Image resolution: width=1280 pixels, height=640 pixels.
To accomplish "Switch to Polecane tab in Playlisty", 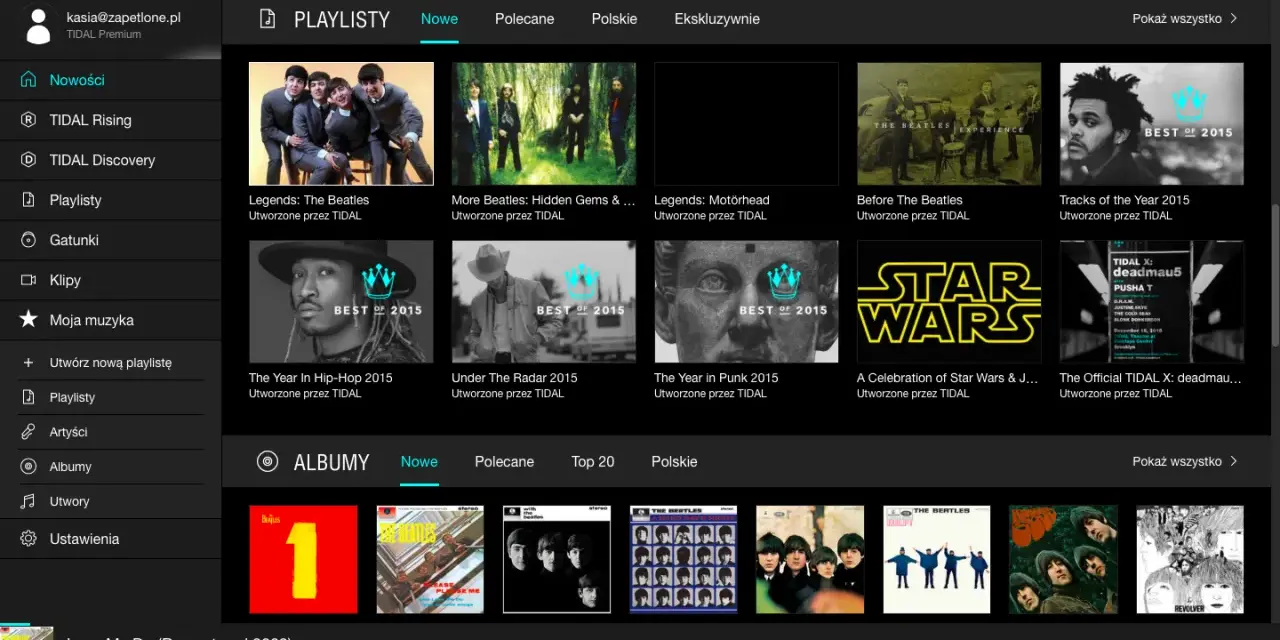I will (x=524, y=19).
